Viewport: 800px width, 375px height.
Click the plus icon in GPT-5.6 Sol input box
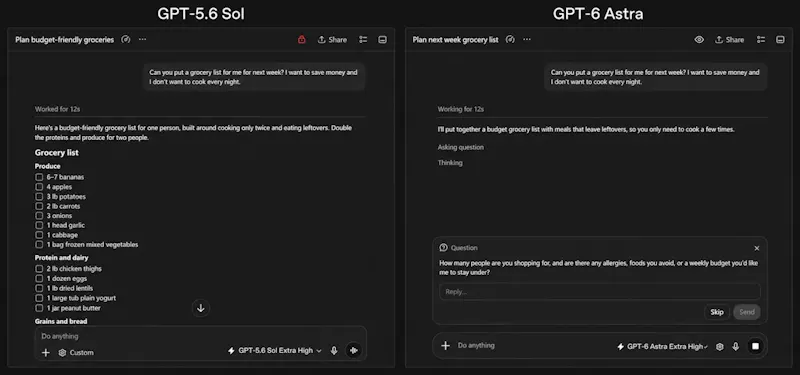(45, 353)
